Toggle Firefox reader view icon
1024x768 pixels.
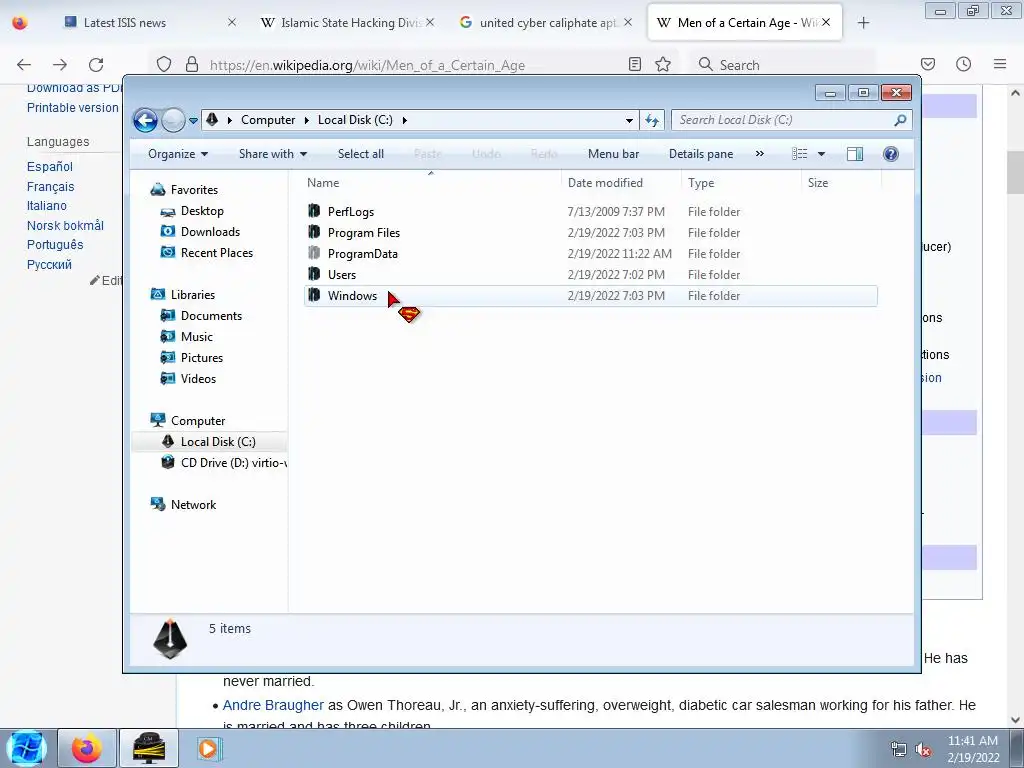point(635,64)
